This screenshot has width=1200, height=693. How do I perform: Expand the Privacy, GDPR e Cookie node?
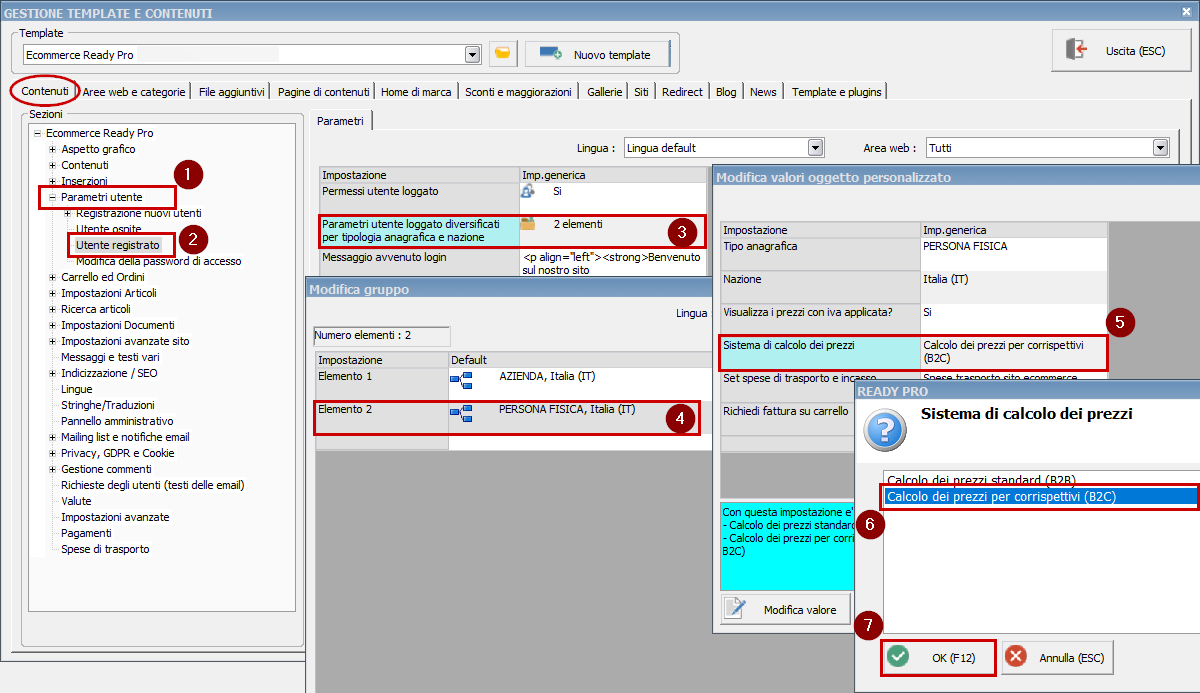coord(53,453)
